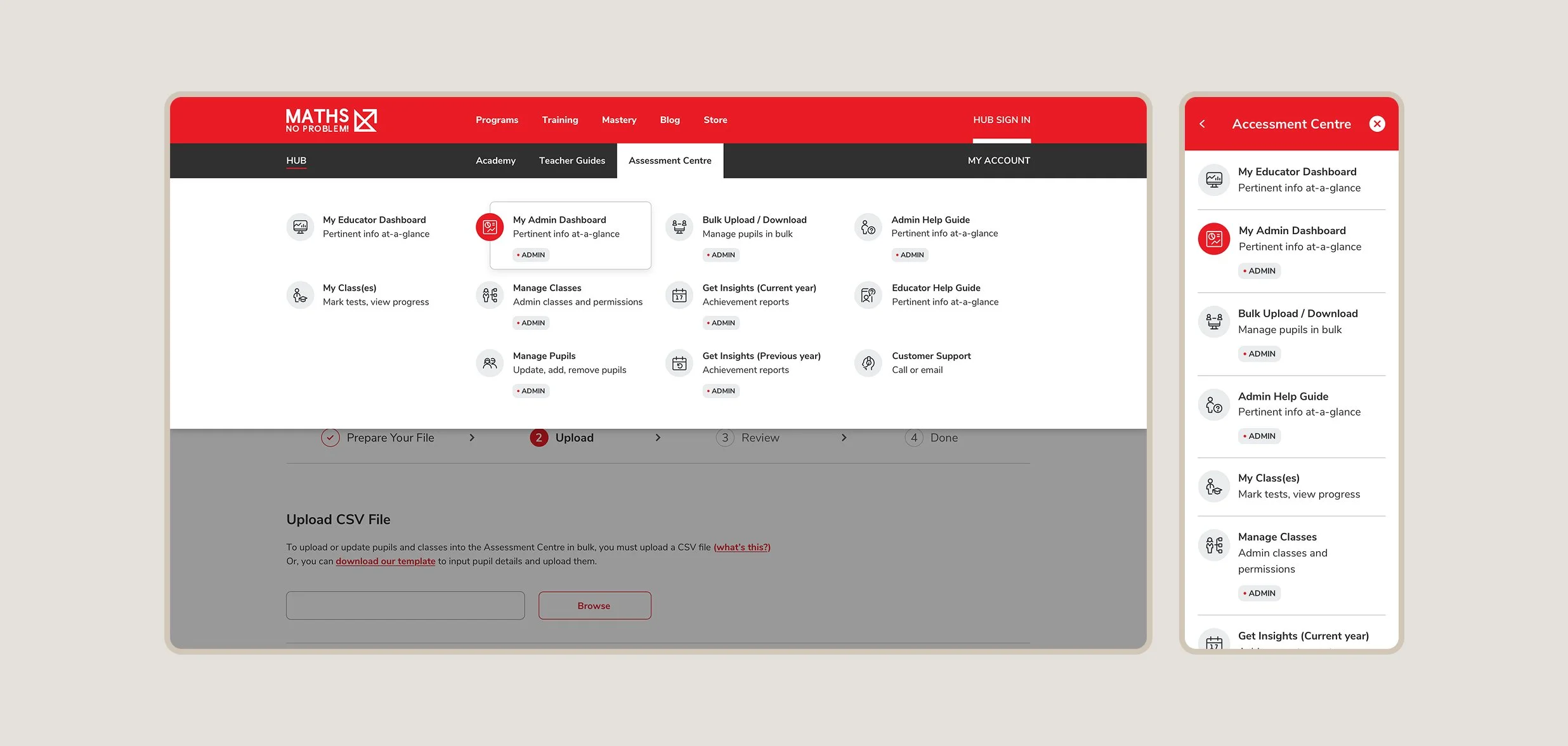Click Get Insights (Current year) calendar icon
1568x746 pixels.
pos(679,295)
